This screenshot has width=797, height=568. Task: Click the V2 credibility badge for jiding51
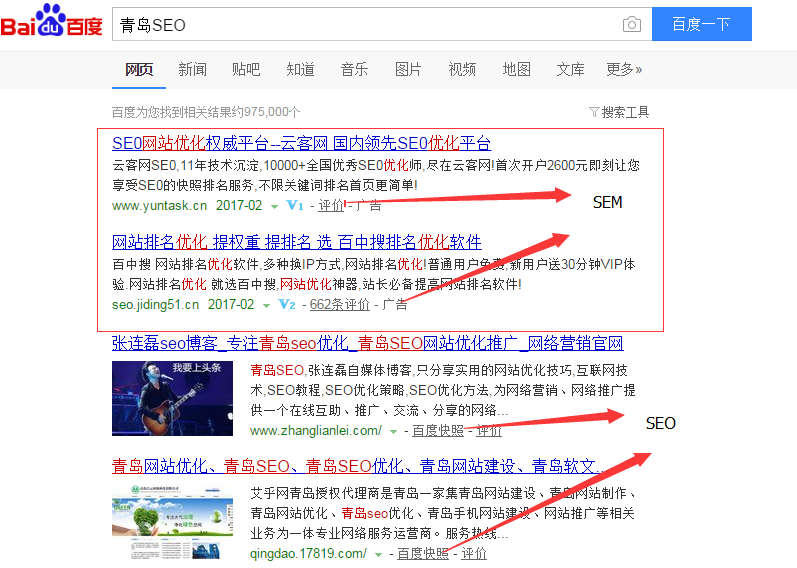pos(287,305)
